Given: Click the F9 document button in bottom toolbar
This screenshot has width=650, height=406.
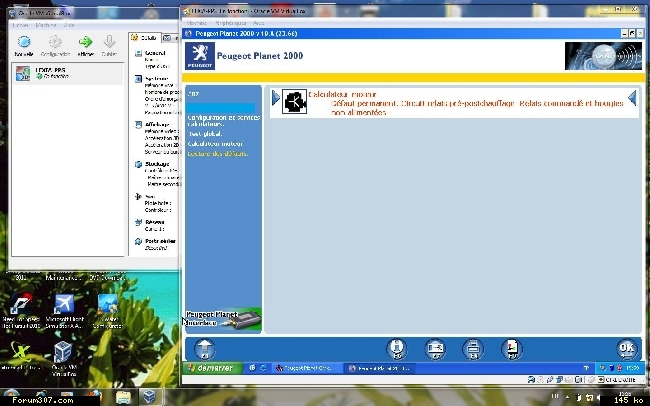Looking at the screenshot, I should tap(512, 349).
